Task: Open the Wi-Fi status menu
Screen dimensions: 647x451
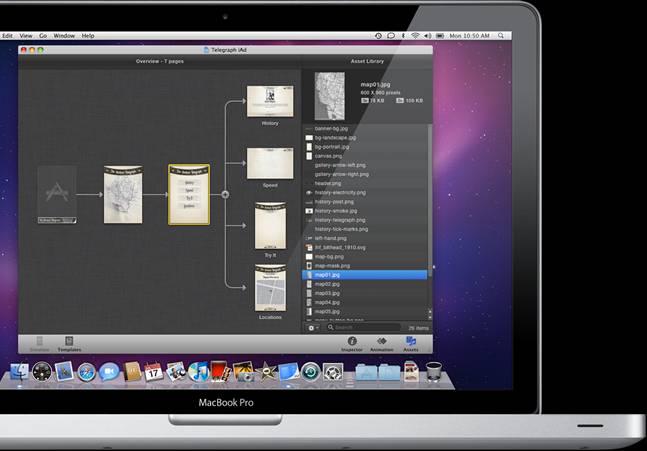Action: click(x=415, y=36)
